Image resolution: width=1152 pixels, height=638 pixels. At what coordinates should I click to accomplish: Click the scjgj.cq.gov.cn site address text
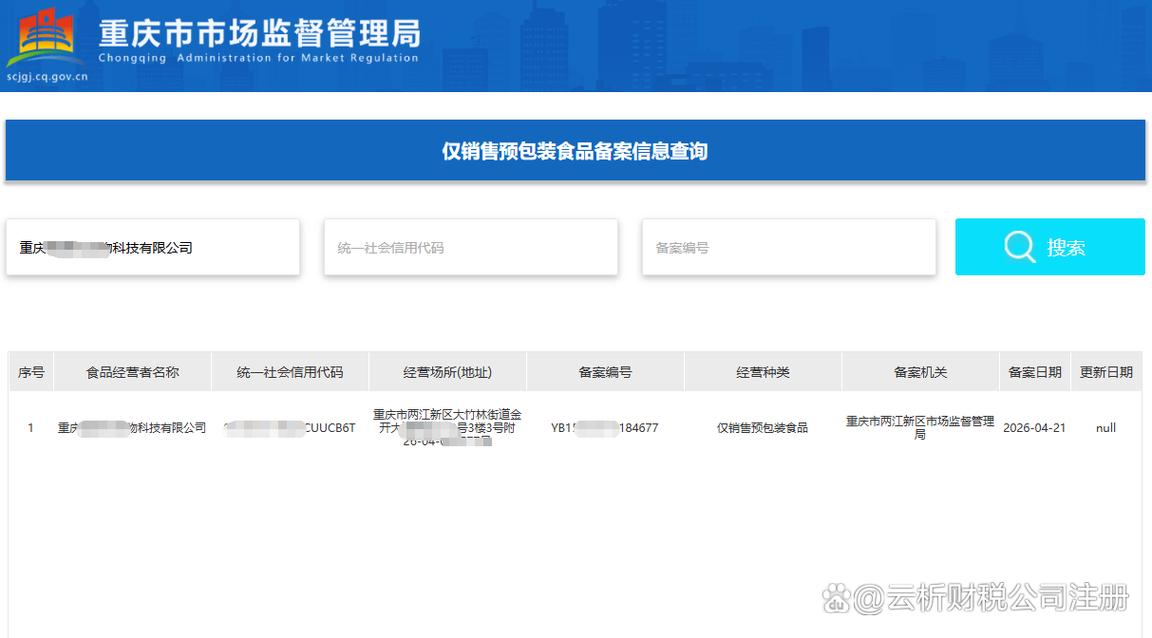point(47,76)
